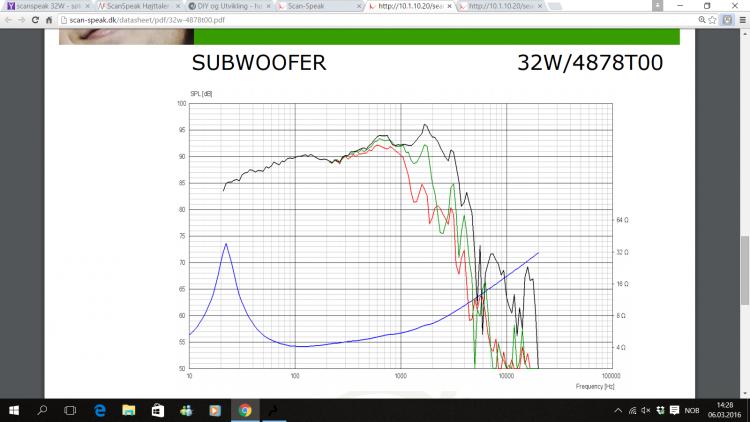
Task: Go back to the previous page
Action: (8, 20)
